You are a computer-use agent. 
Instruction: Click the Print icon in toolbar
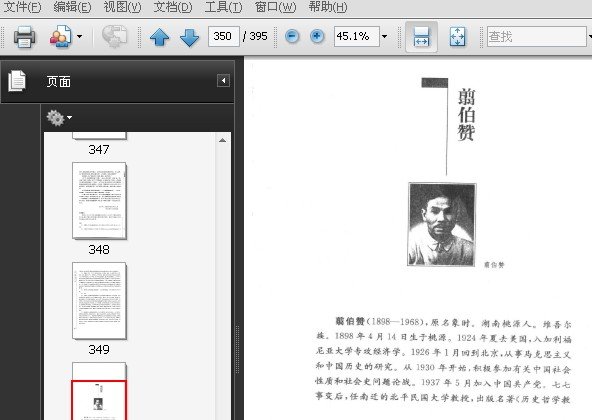25,37
